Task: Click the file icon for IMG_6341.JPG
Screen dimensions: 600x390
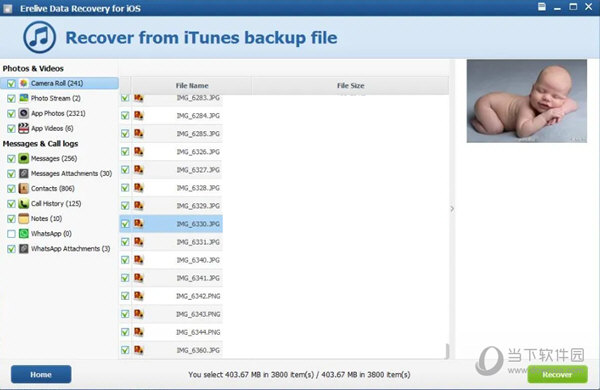Action: [139, 278]
